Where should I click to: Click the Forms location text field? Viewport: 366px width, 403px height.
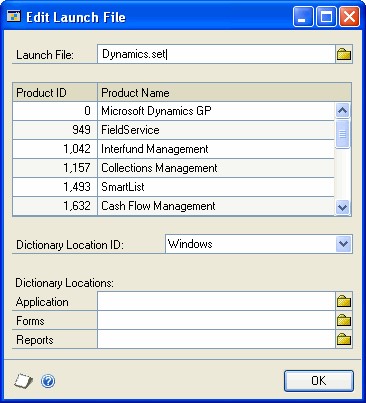point(216,320)
